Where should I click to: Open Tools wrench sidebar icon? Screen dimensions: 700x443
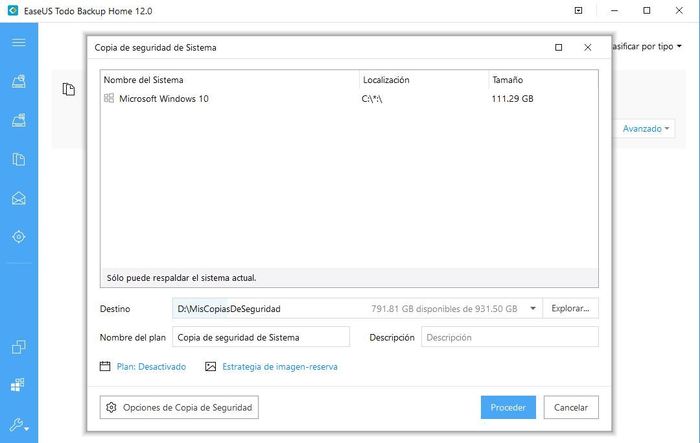(x=19, y=424)
